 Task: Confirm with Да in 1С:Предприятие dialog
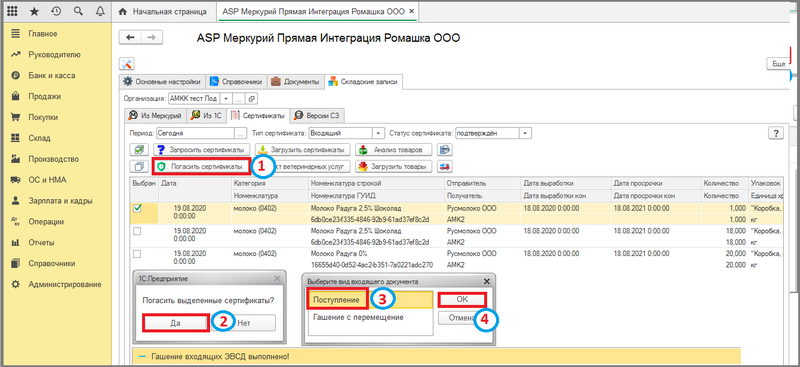(x=176, y=323)
